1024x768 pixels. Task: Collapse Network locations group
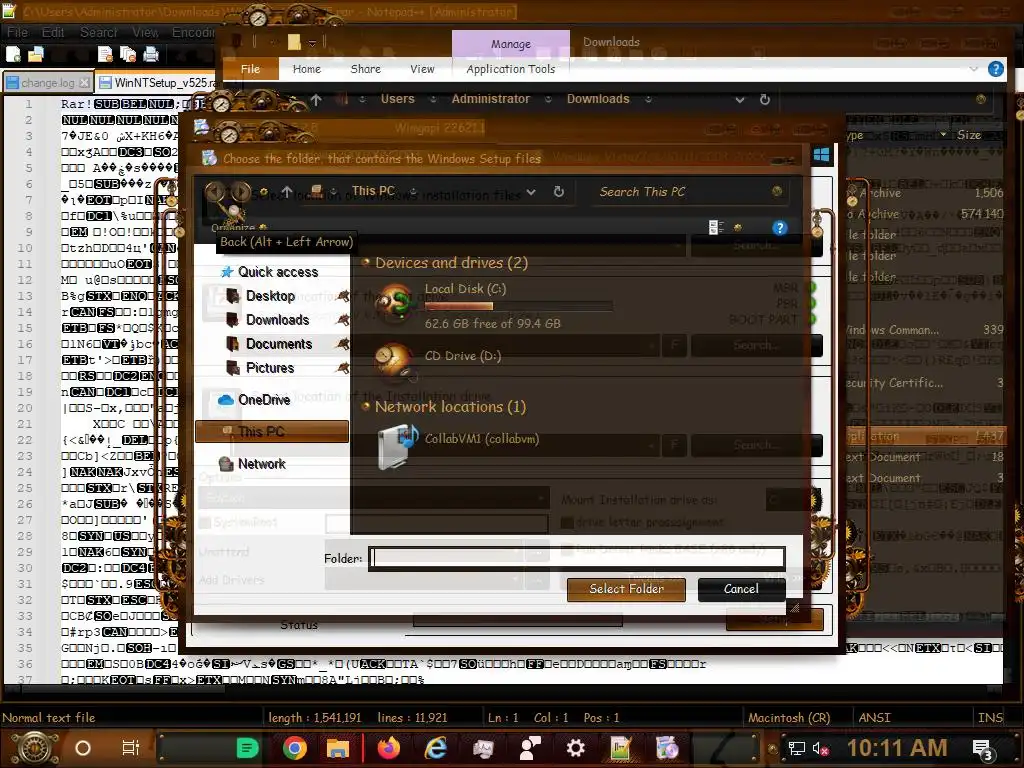(x=365, y=406)
